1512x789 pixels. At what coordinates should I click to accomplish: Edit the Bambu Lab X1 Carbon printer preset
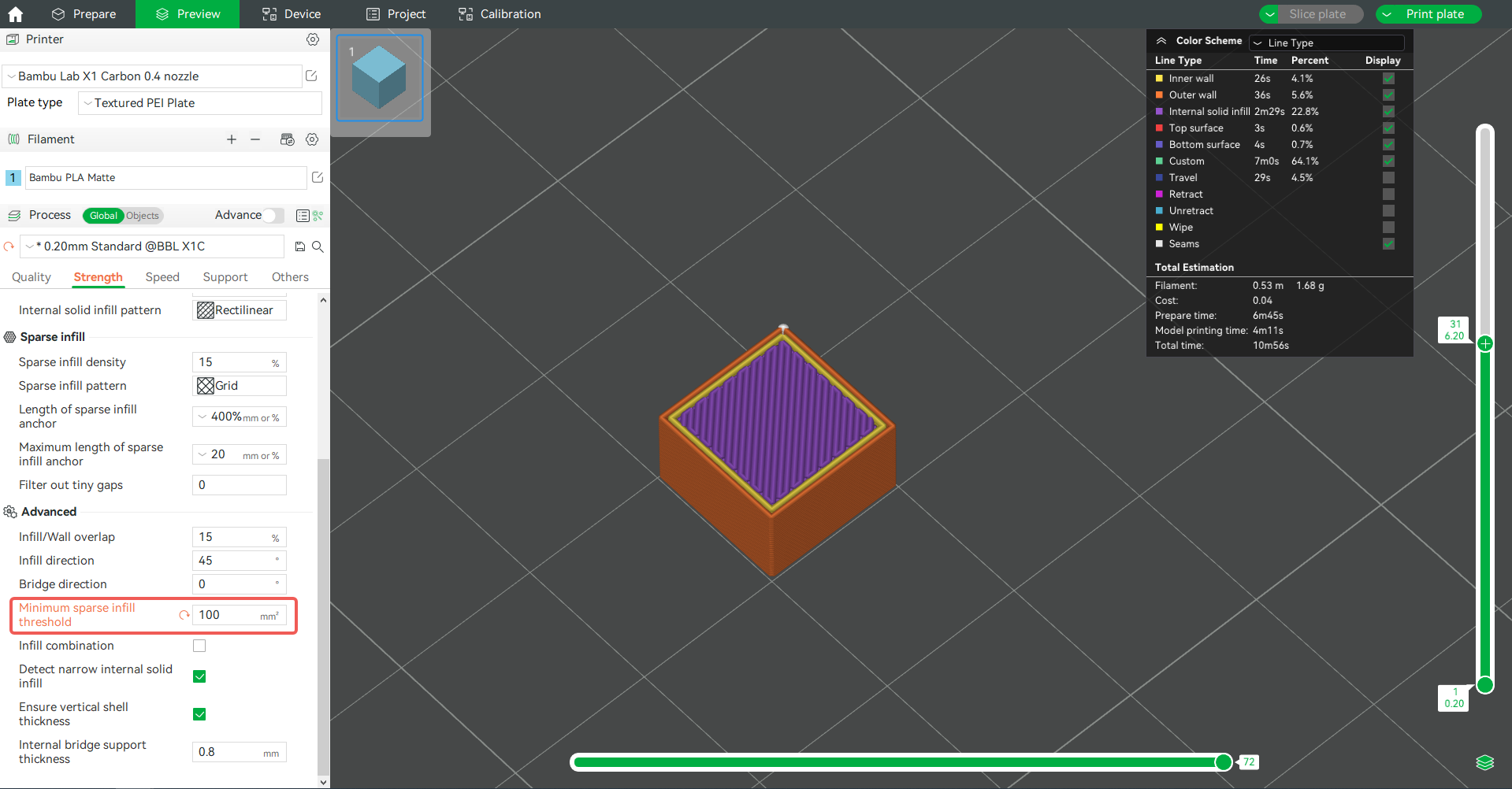click(x=311, y=76)
